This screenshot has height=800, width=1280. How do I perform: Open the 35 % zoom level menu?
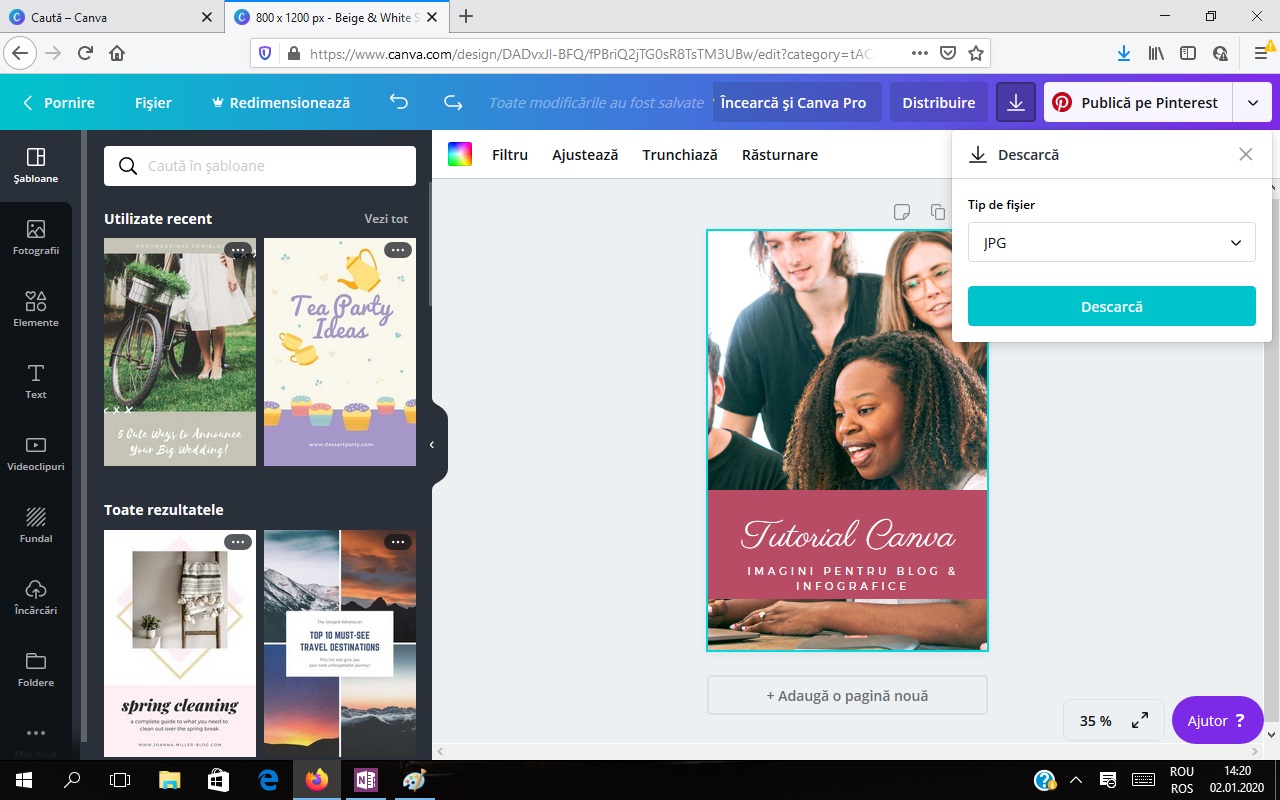click(1096, 720)
